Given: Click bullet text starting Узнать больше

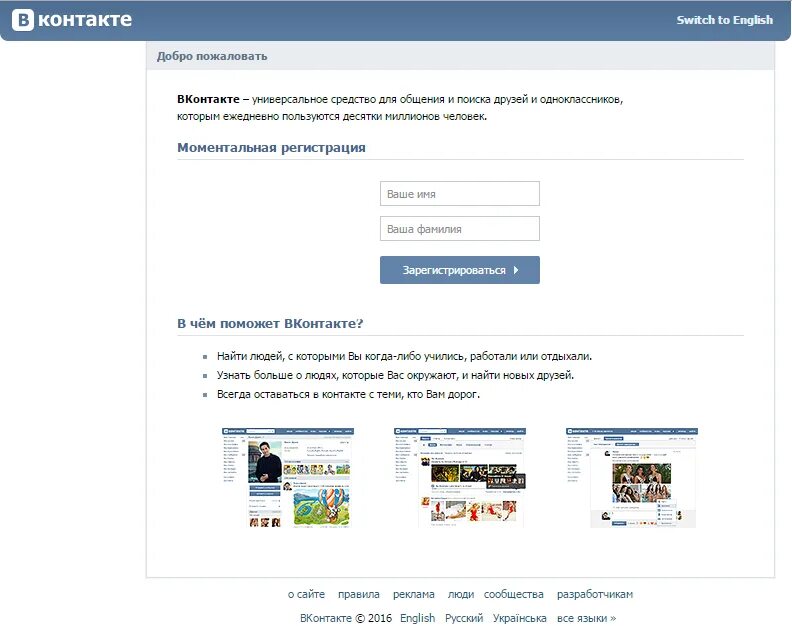Looking at the screenshot, I should point(395,375).
